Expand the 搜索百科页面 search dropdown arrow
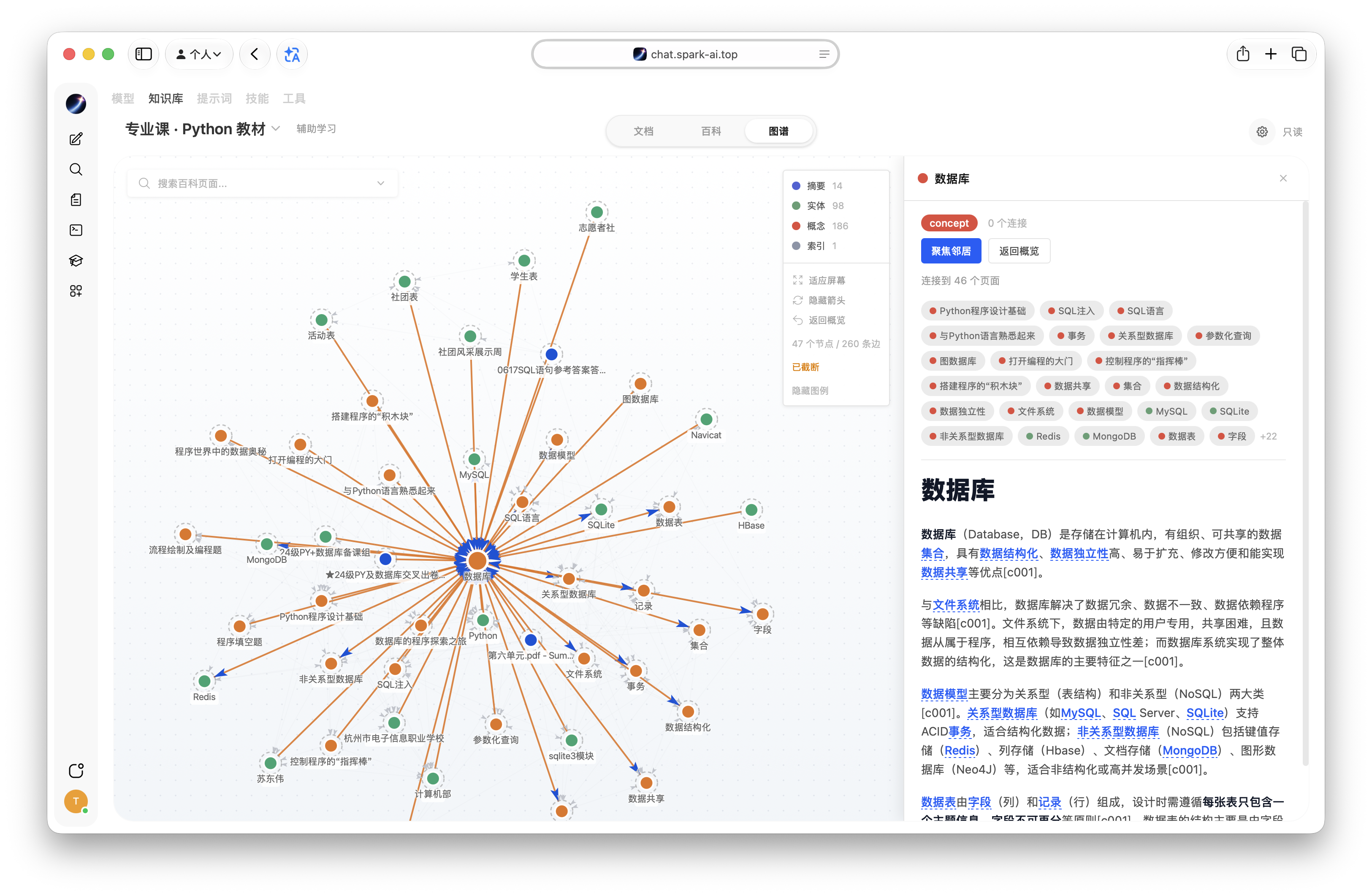Screen dimensions: 1372x896 pos(380,183)
